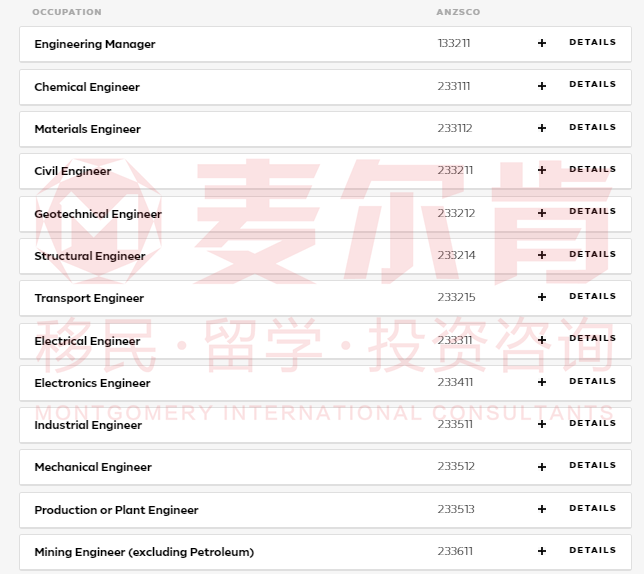Select the Electrical Engineer occupation name

(x=87, y=341)
